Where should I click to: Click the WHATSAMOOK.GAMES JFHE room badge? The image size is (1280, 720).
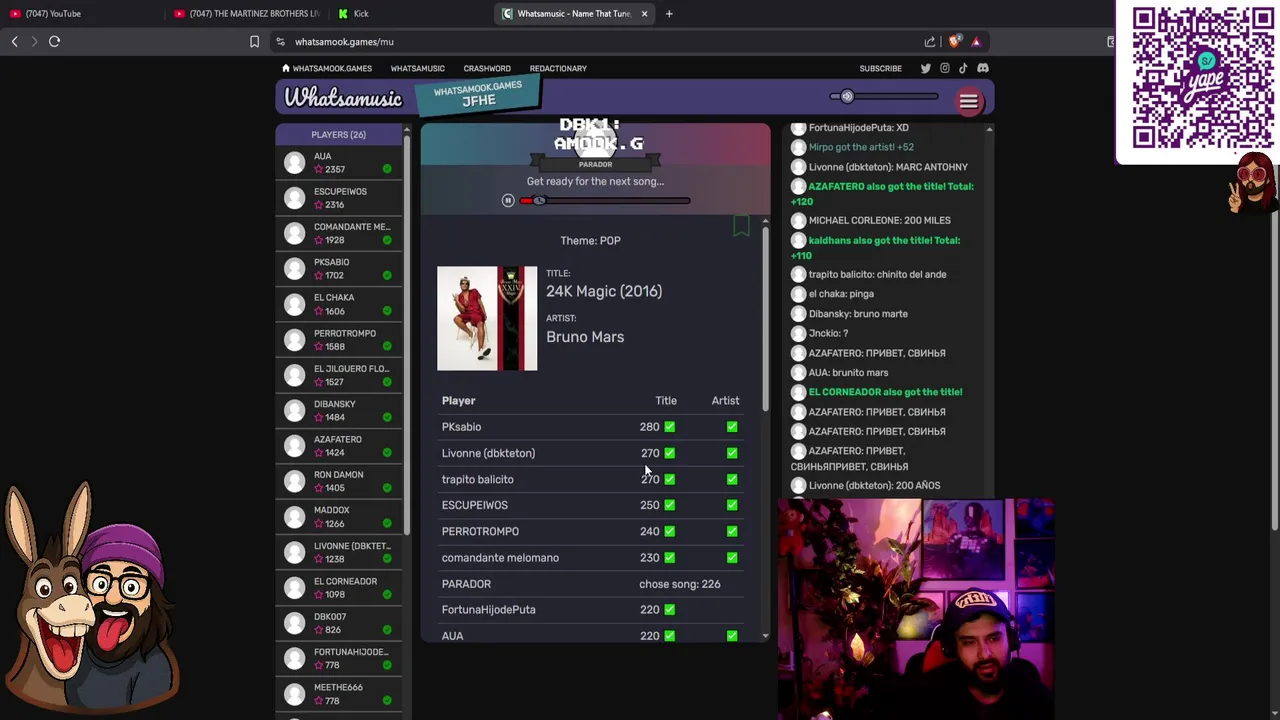coord(478,94)
